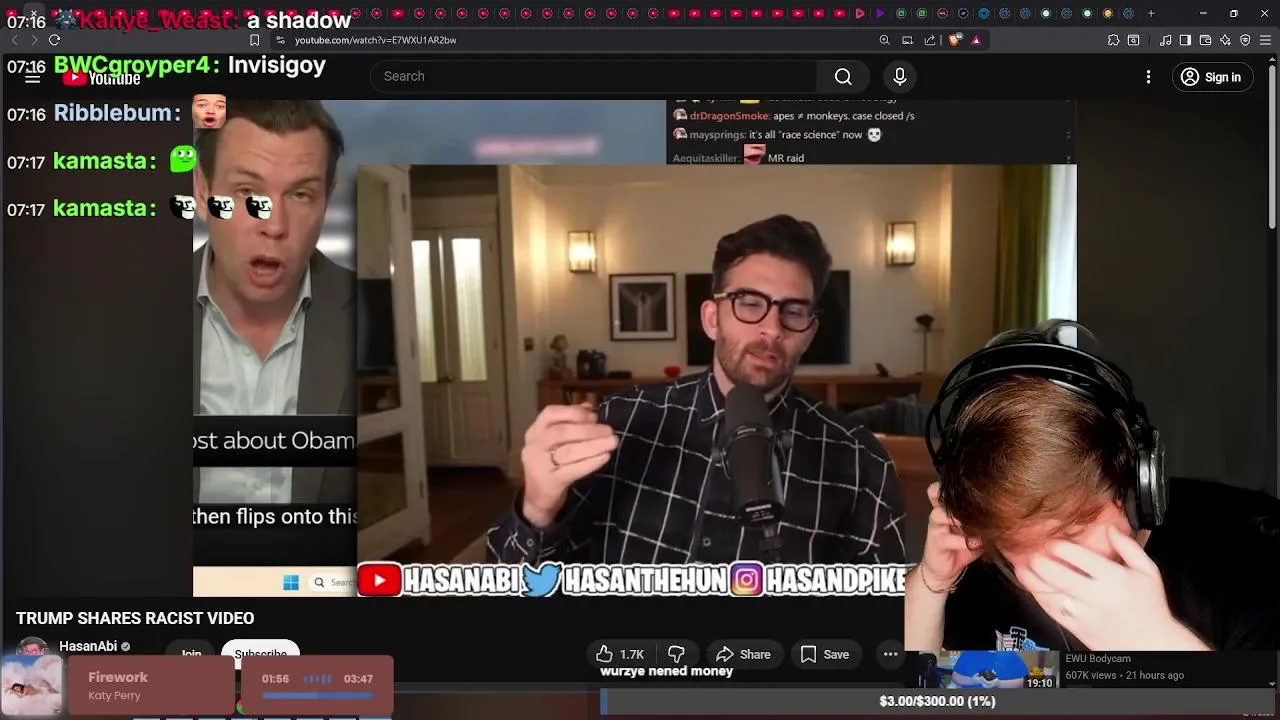Open the YouTube hamburger guide menu
This screenshot has height=720, width=1280.
point(32,77)
